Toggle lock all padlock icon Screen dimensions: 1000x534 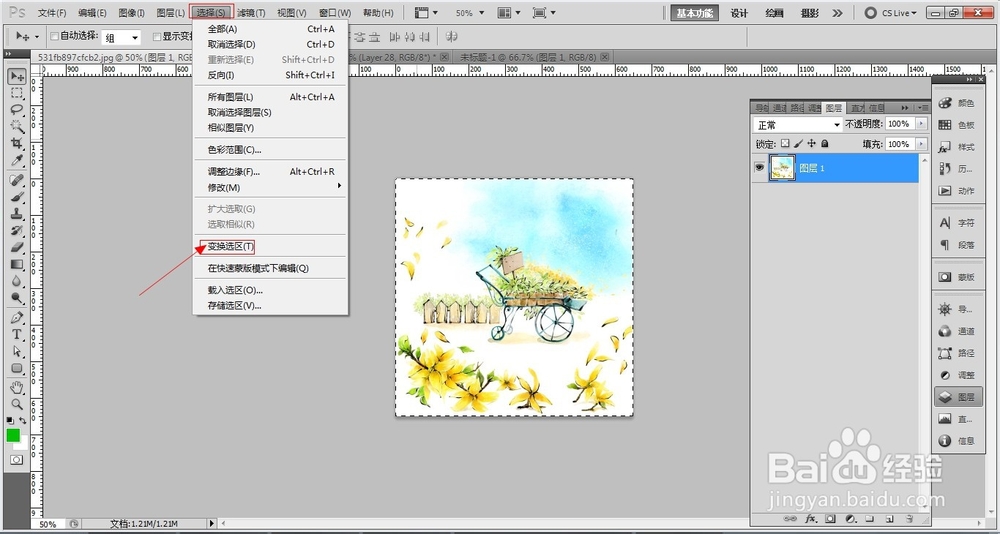(825, 144)
